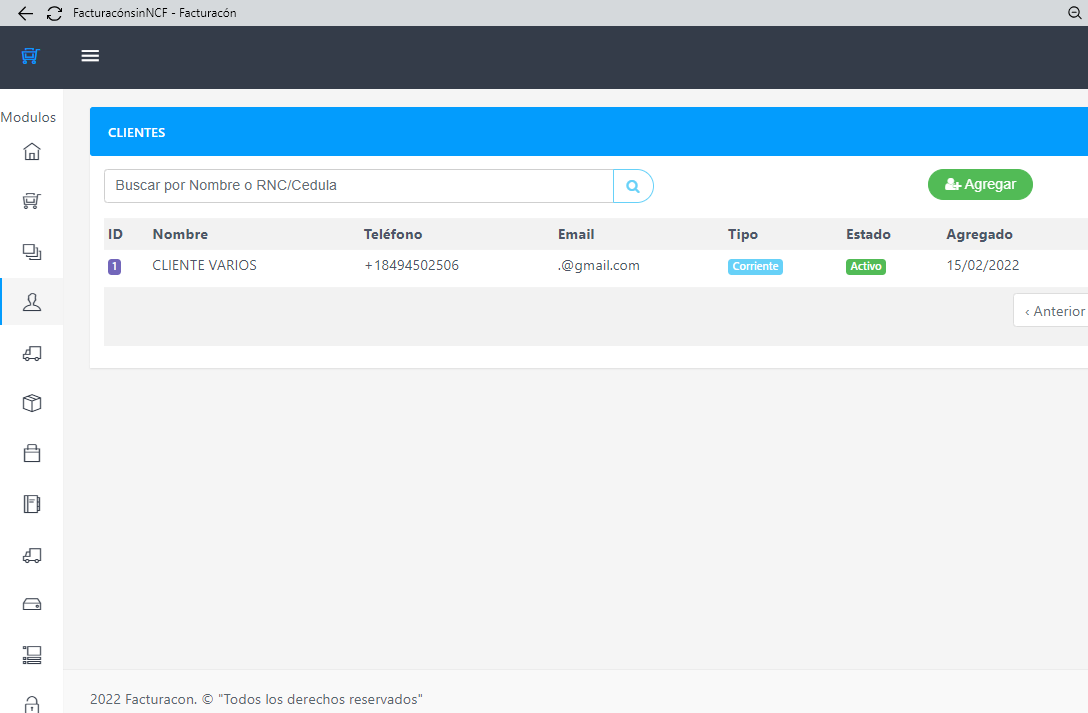Viewport: 1088px width, 713px height.
Task: Open the box products module in sidebar
Action: pos(32,403)
